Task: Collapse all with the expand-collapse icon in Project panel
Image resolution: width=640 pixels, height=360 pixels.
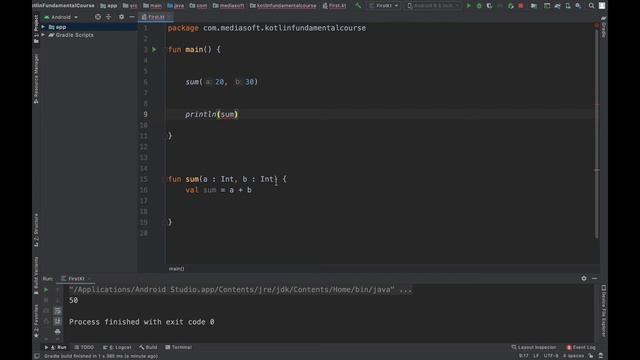Action: pyautogui.click(x=109, y=17)
